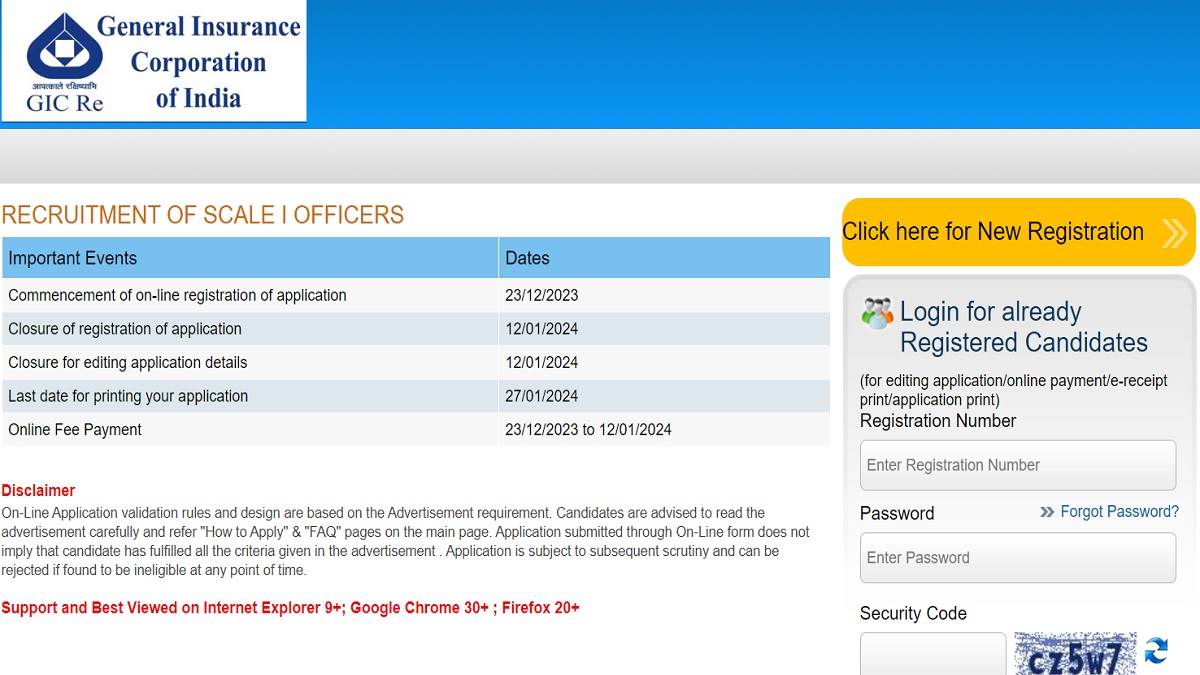Open the New Registration button text
The width and height of the screenshot is (1200, 675).
pyautogui.click(x=993, y=232)
